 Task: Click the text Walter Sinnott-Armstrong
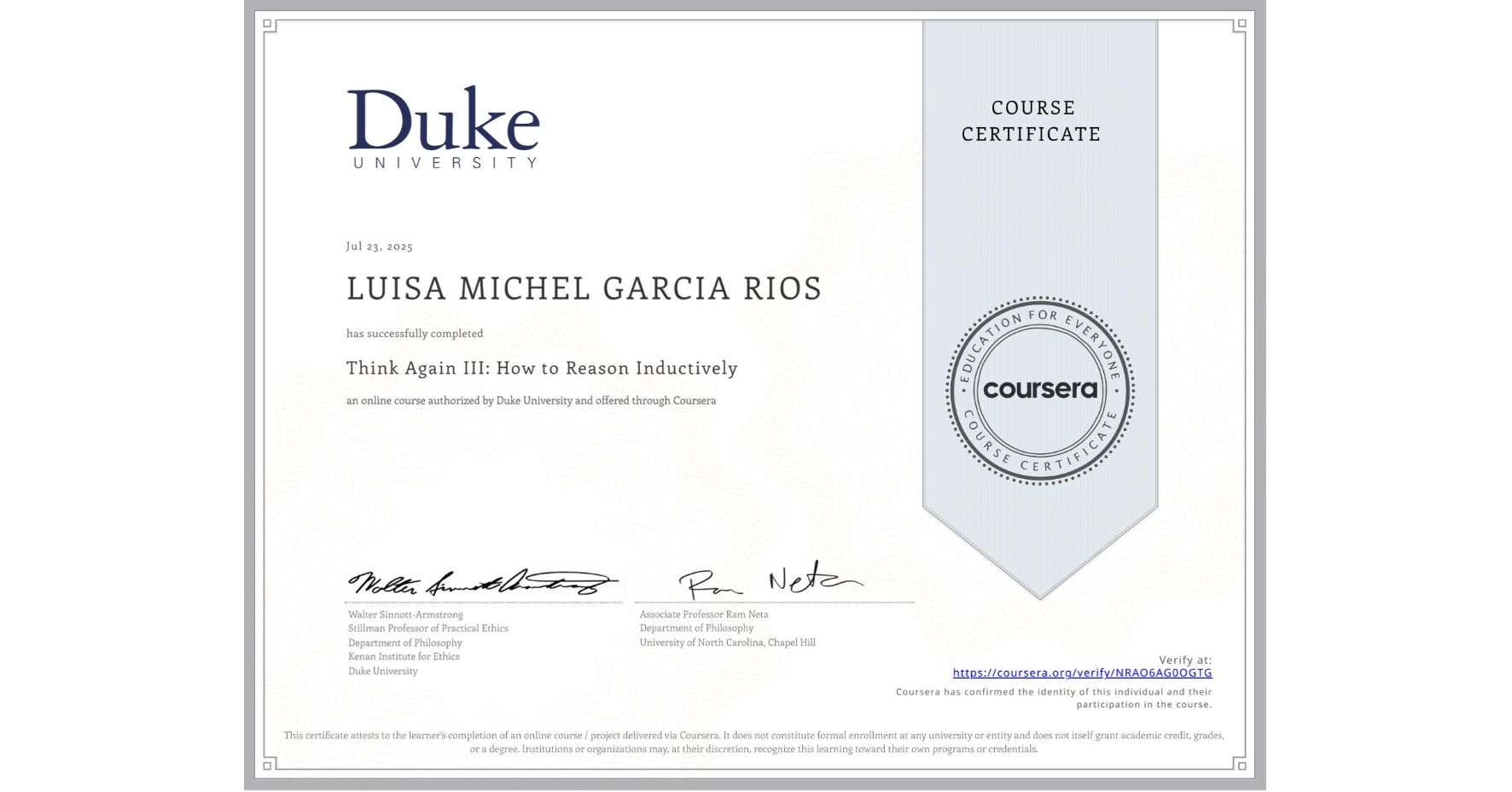(405, 614)
